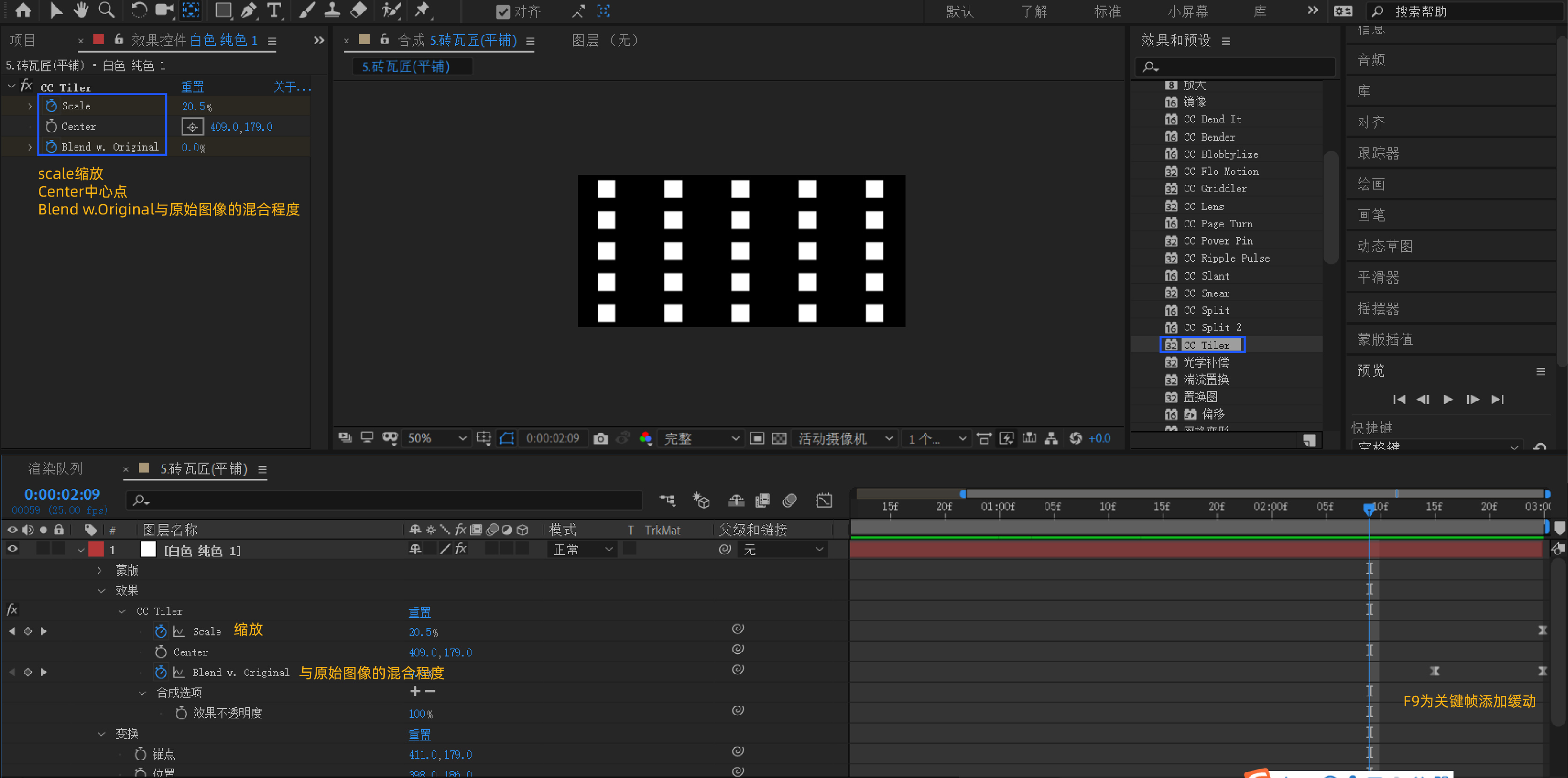This screenshot has height=778, width=1568.
Task: Toggle 锚点 stopwatch in timeline
Action: click(x=141, y=754)
